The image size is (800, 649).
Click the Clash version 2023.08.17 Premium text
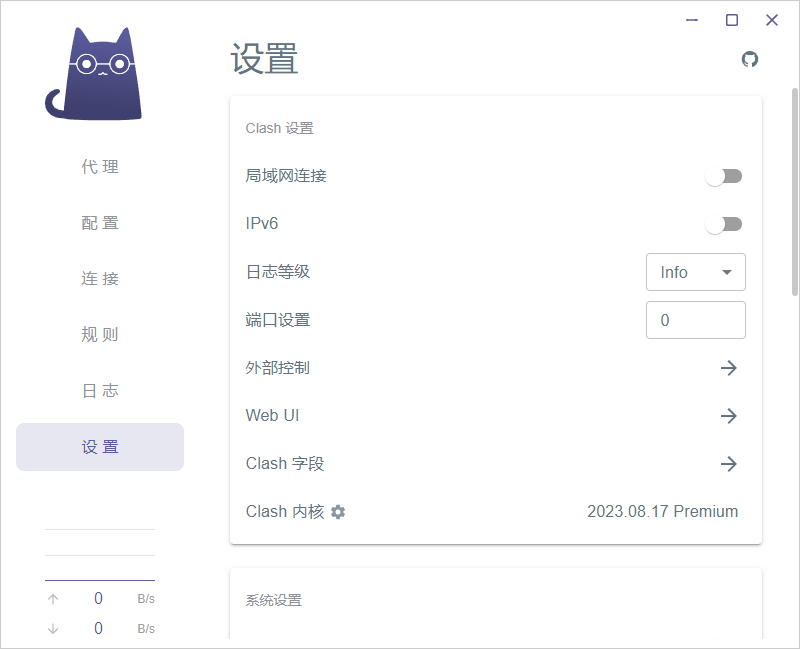click(662, 511)
